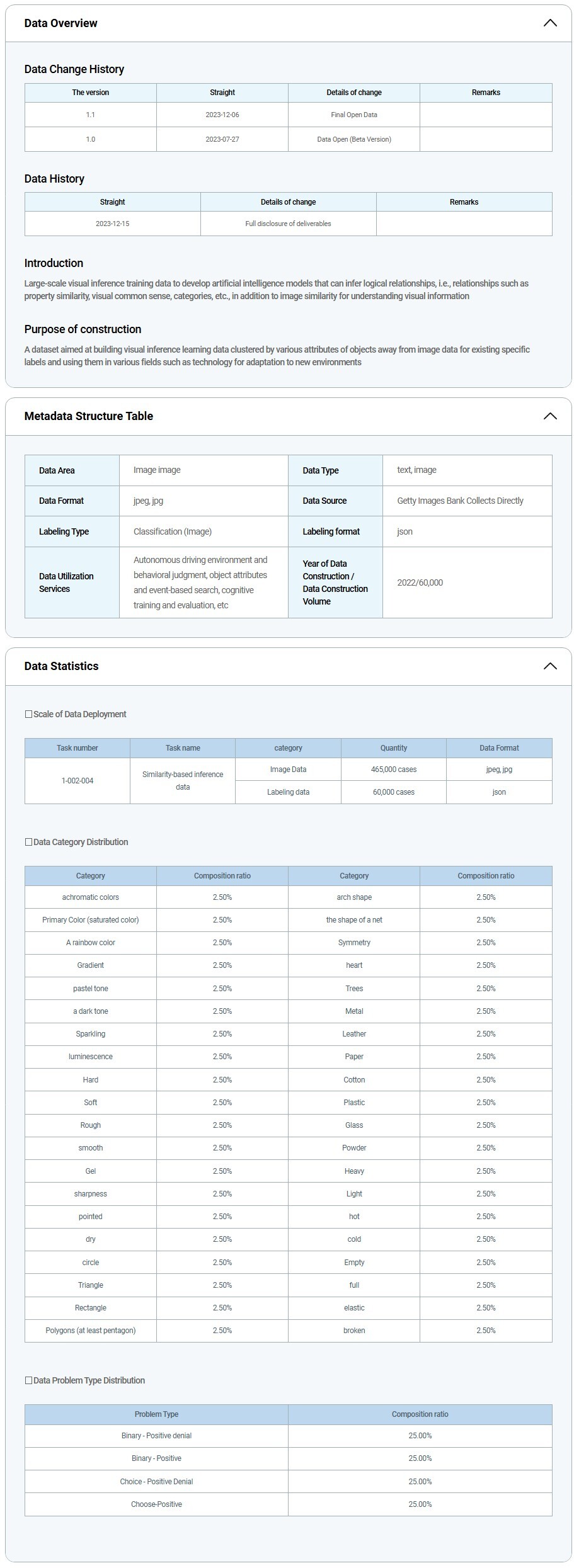Click the Data Statistics panel title
Viewport: 574px width, 1568px height.
[61, 666]
